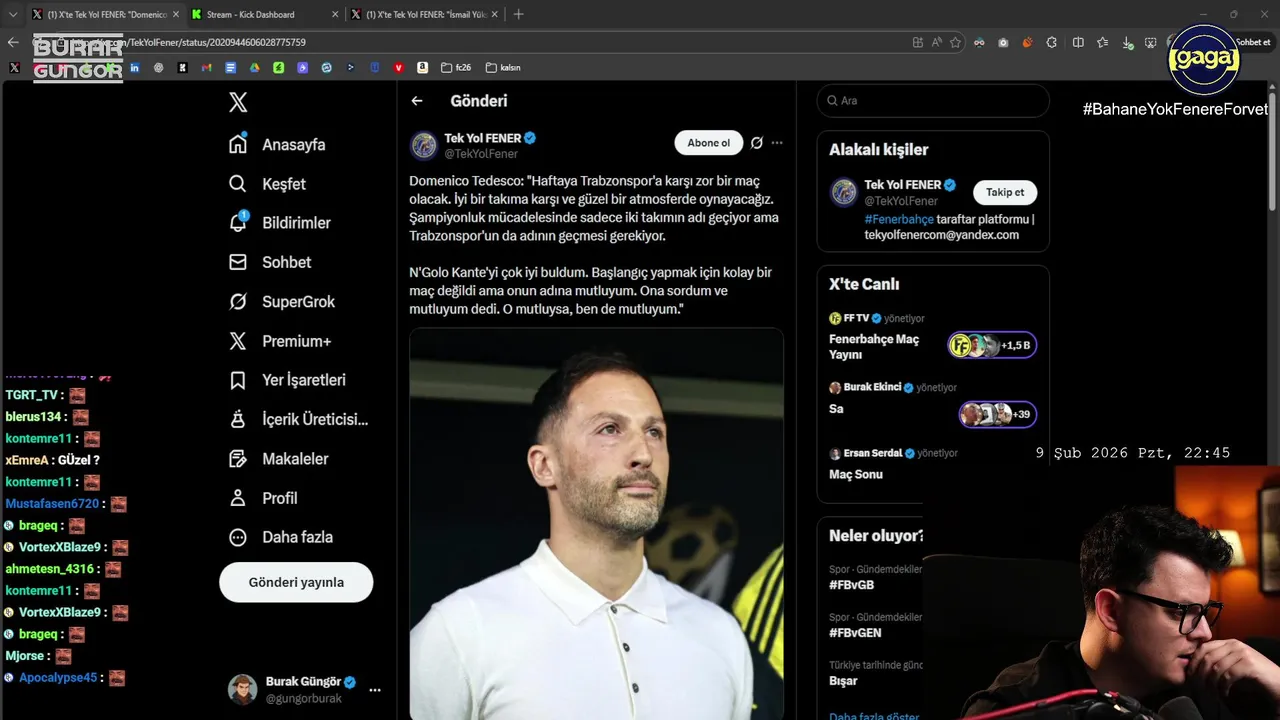Click Gönderi yayınla post button
This screenshot has width=1280, height=720.
(296, 582)
